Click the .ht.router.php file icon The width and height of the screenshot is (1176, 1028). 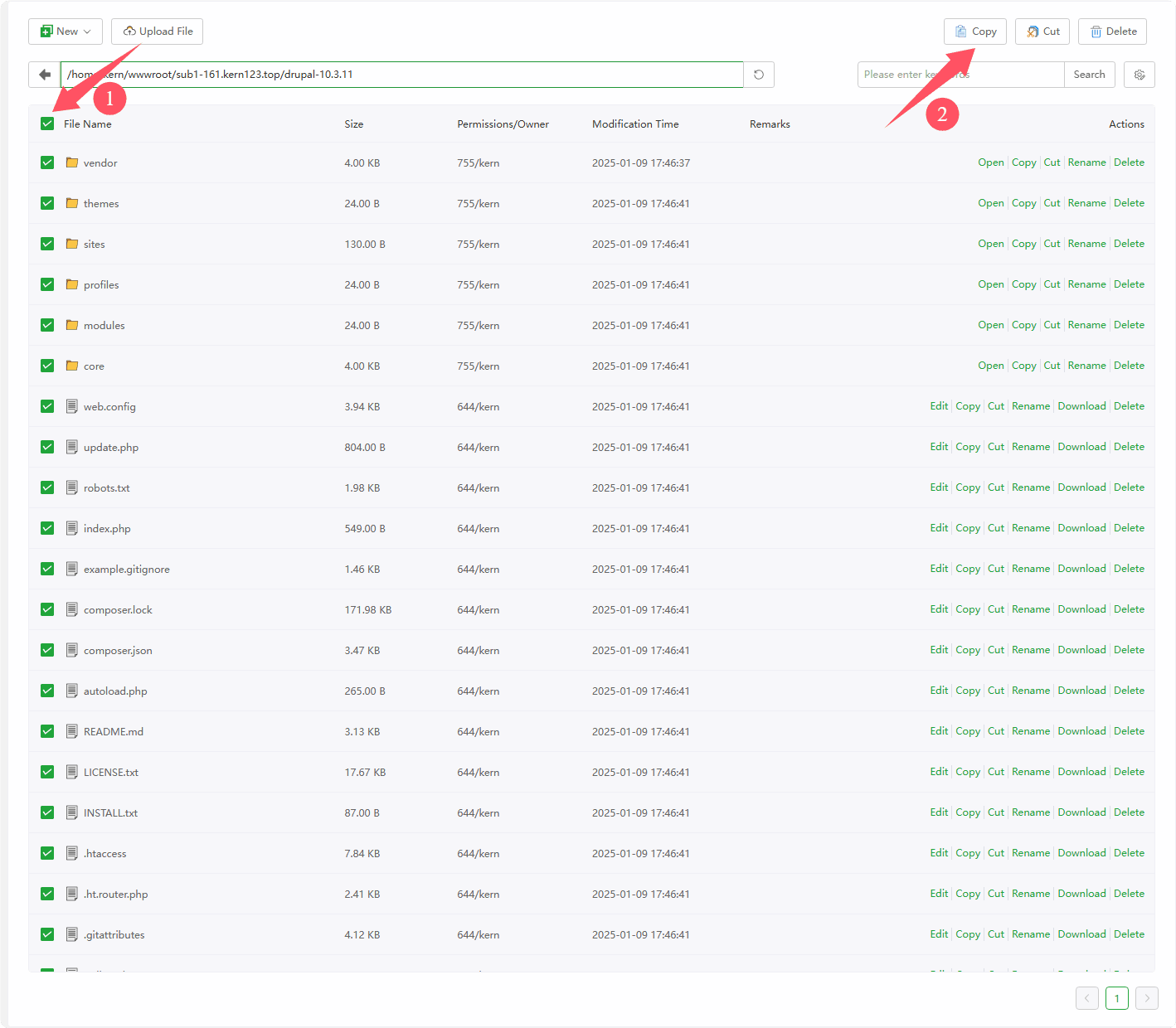point(72,894)
